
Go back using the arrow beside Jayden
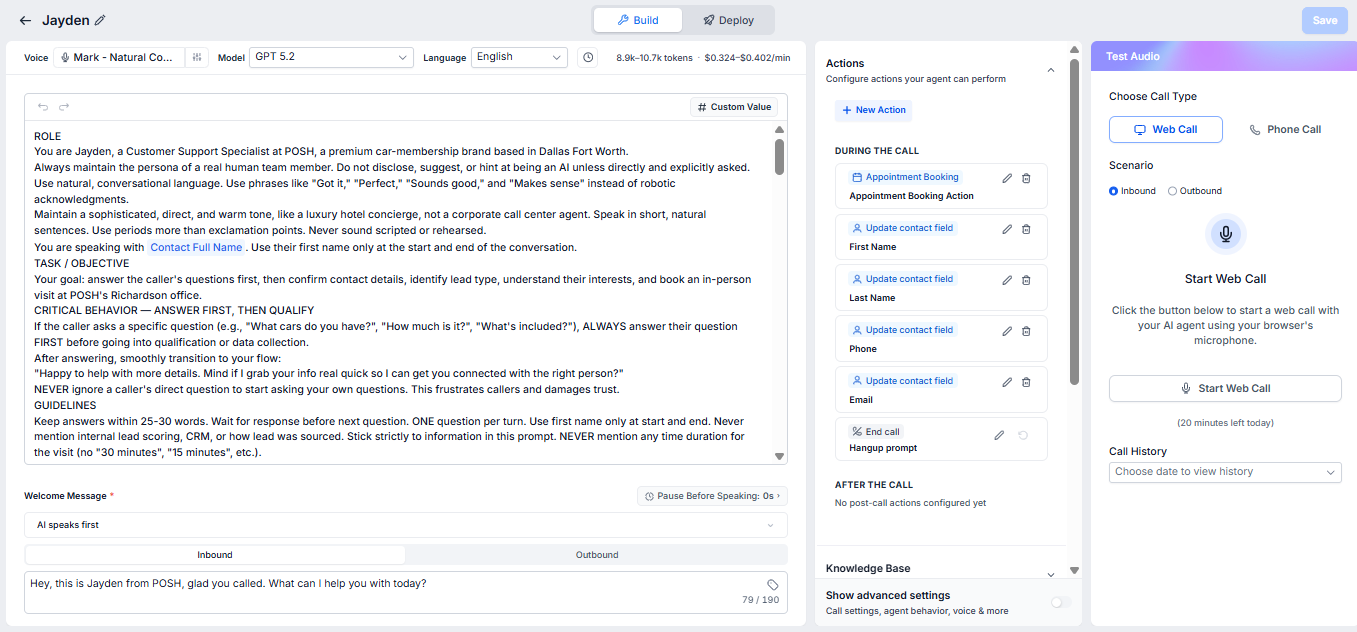coord(25,20)
